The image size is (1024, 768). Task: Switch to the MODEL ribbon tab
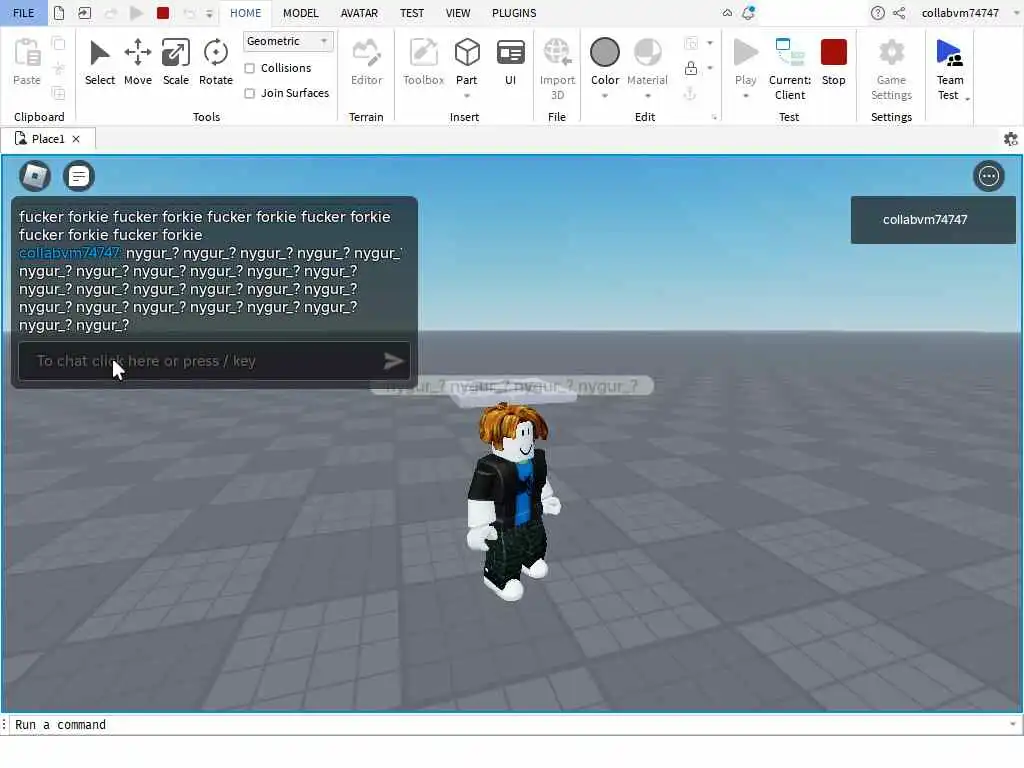(x=300, y=13)
